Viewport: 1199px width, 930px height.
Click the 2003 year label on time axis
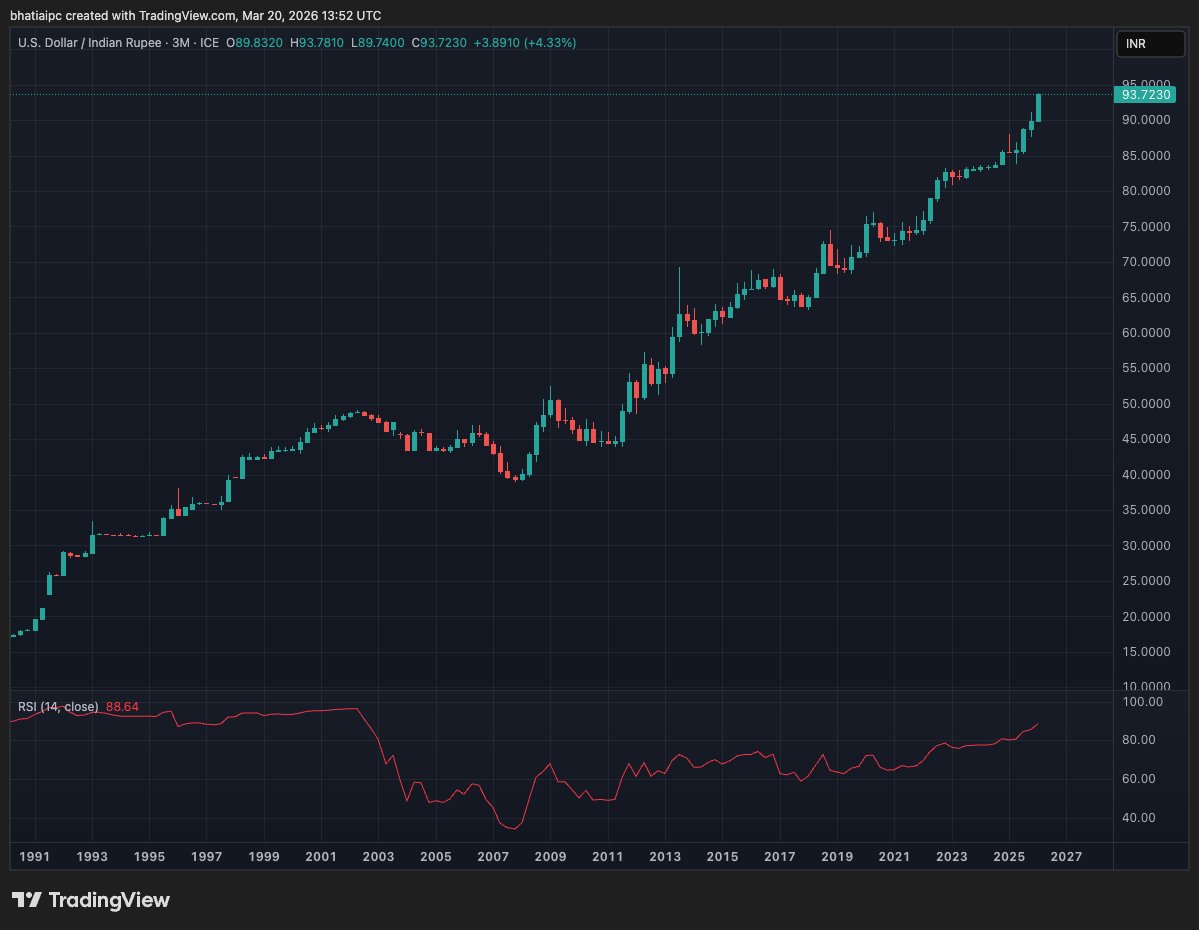(x=379, y=857)
